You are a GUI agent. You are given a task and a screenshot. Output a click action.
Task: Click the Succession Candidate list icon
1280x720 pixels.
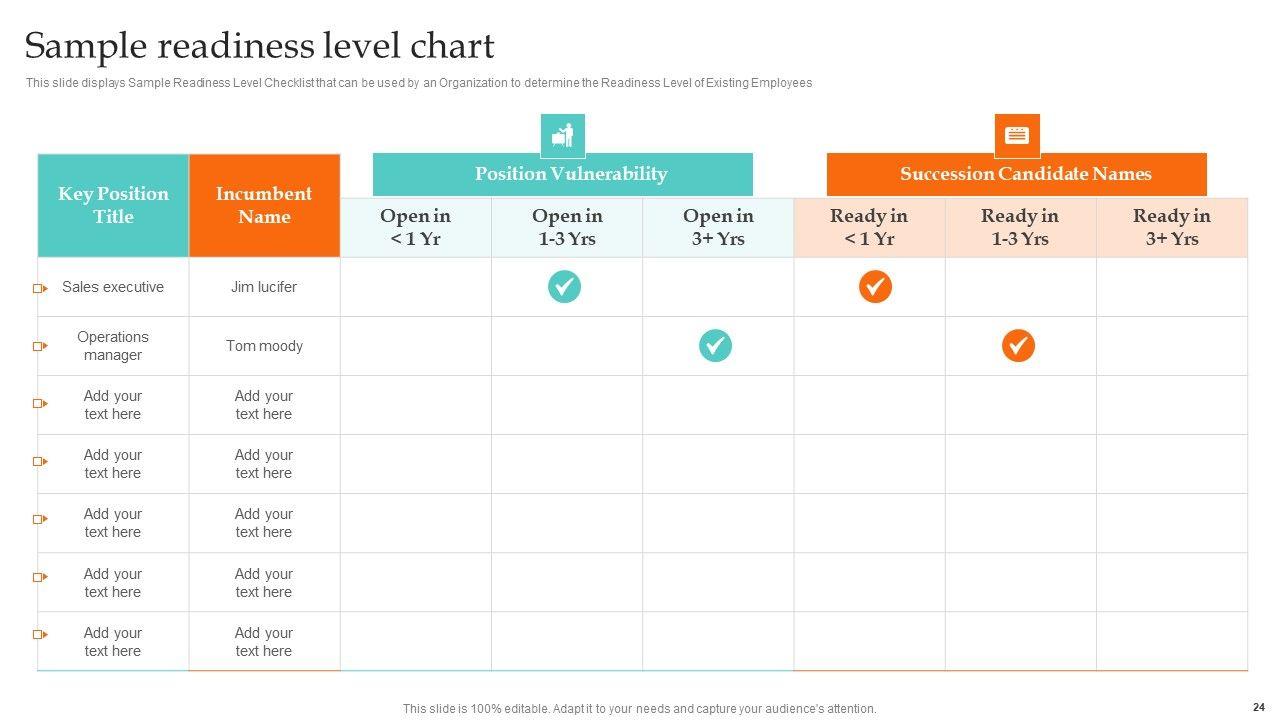[1017, 135]
